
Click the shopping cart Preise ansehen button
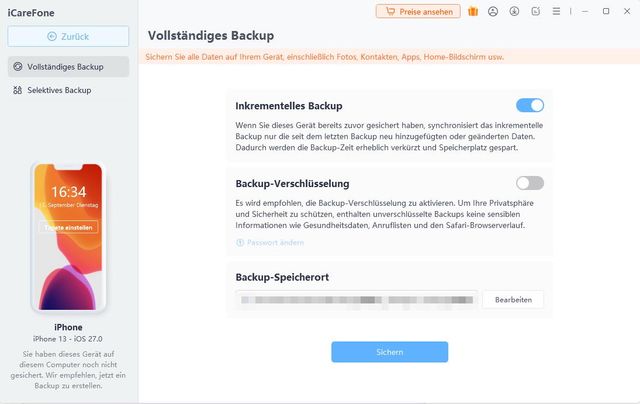[x=418, y=11]
